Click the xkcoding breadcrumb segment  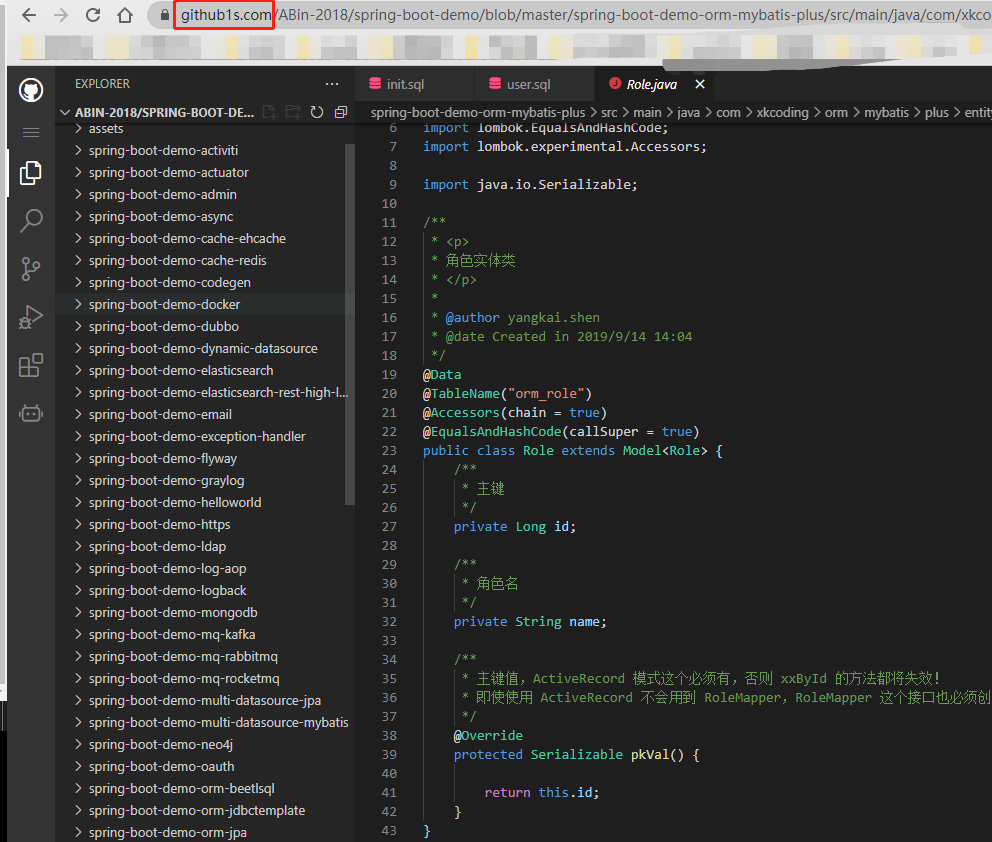click(783, 113)
